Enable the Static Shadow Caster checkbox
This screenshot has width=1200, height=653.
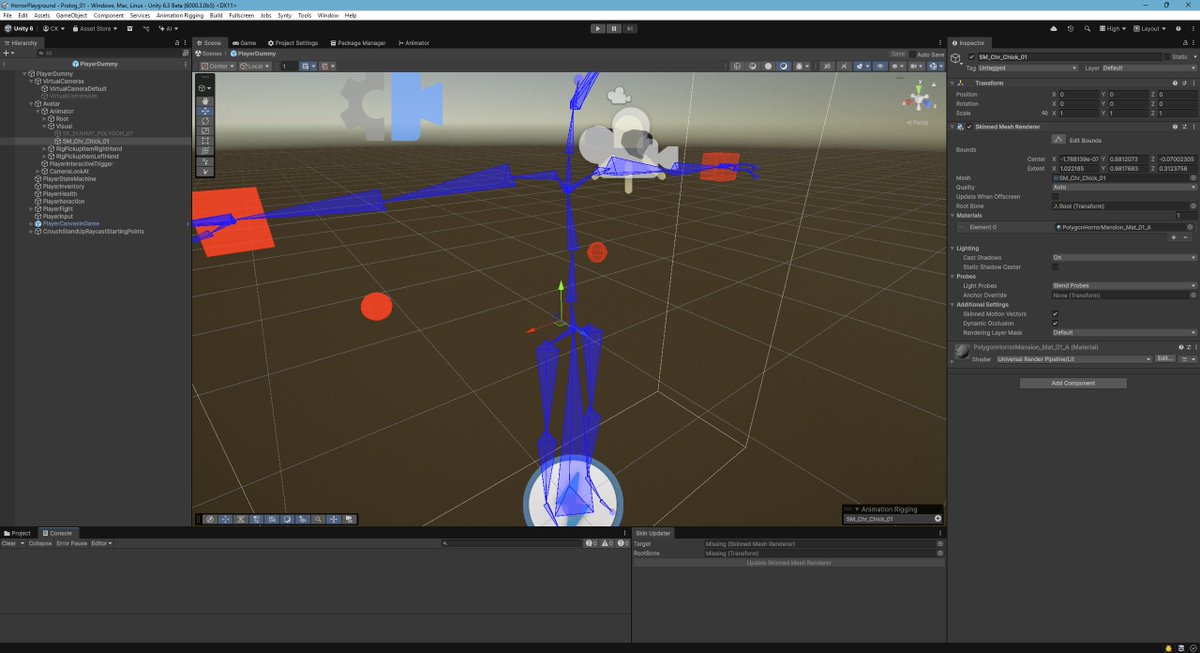pos(1055,267)
